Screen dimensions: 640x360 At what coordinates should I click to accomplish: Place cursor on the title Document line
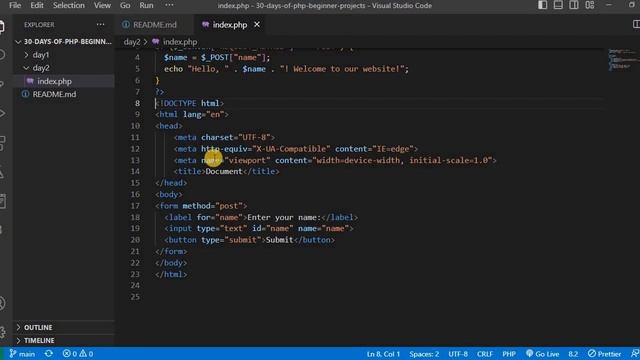tap(227, 171)
